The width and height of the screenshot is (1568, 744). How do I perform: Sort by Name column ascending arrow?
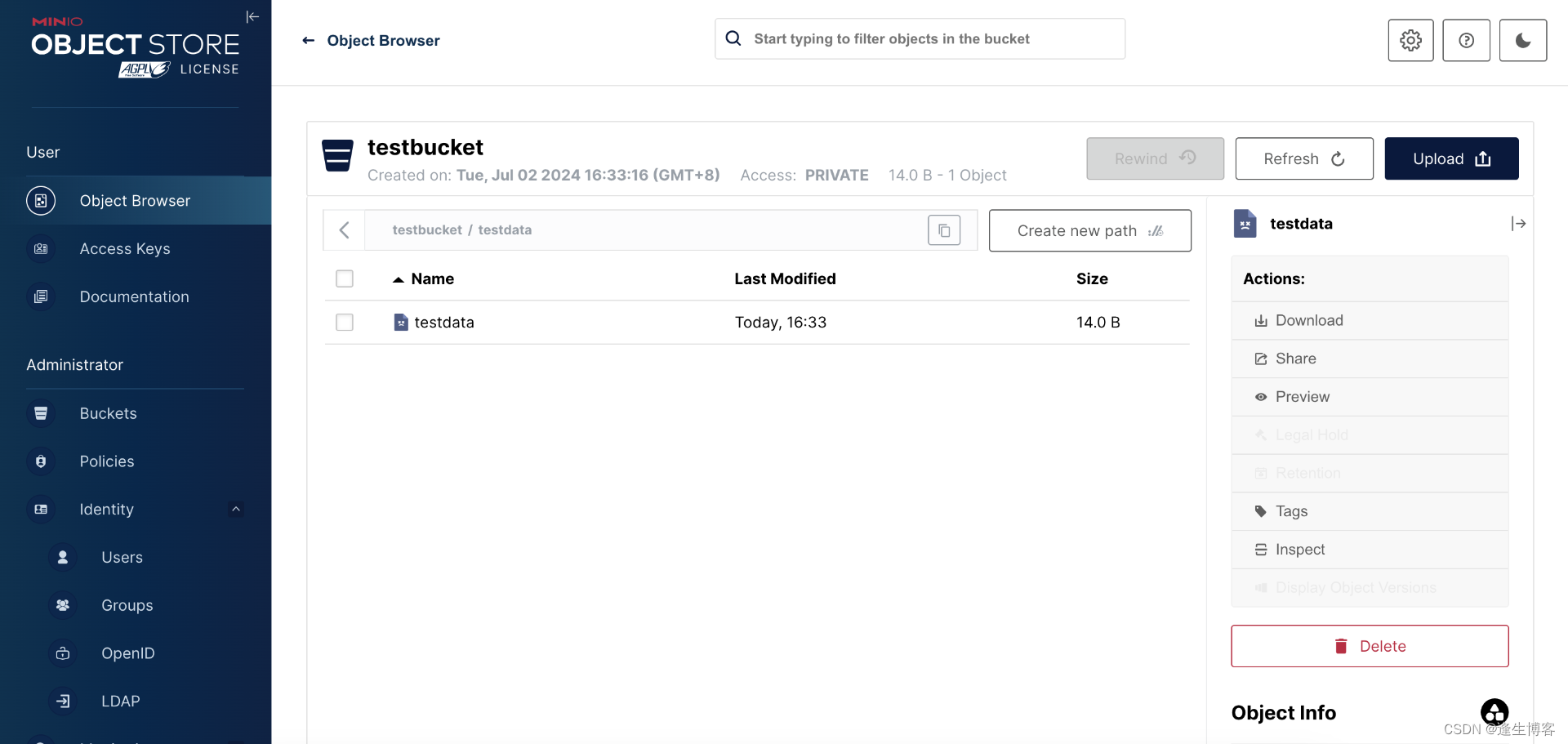[x=399, y=279]
